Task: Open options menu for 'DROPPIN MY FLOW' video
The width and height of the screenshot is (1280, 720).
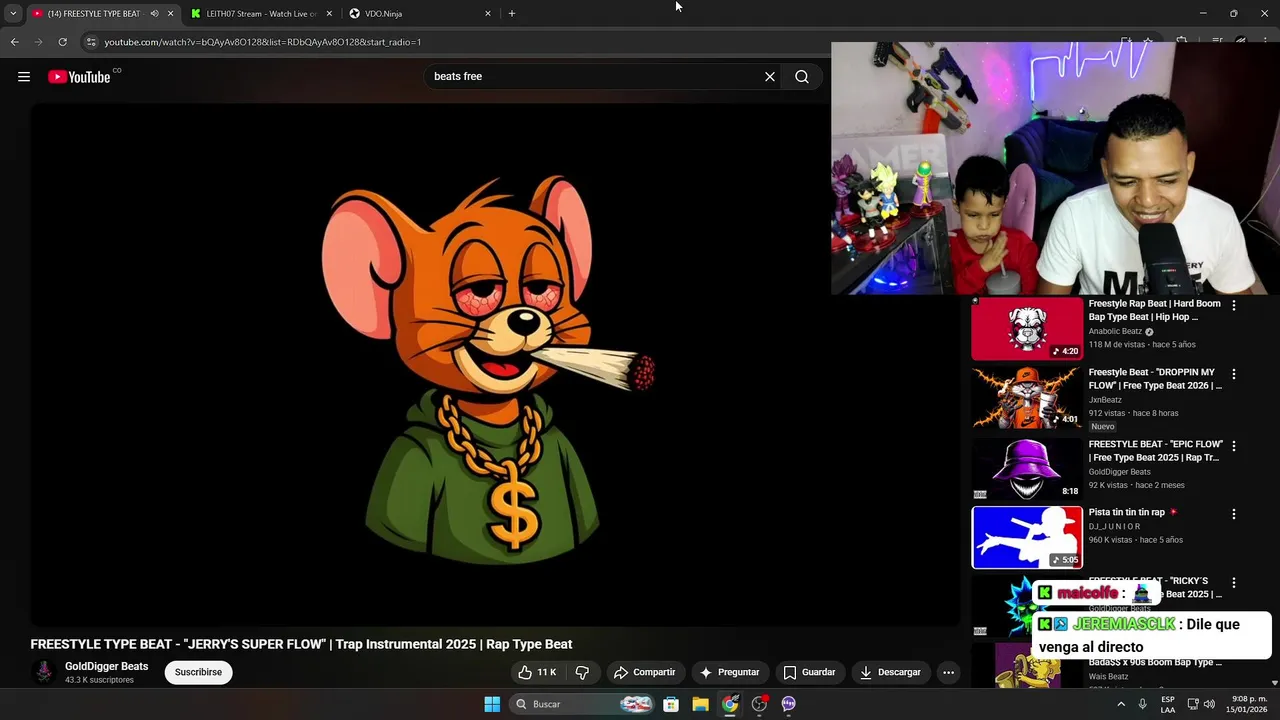Action: [x=1233, y=374]
